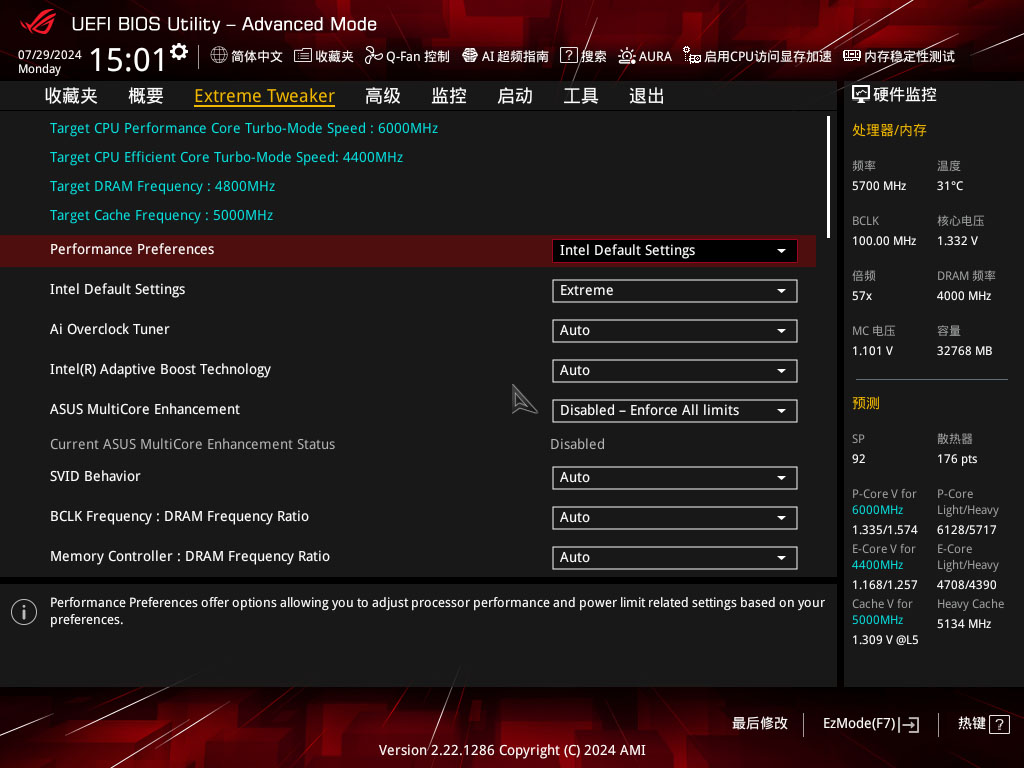Viewport: 1024px width, 768px height.
Task: Open Intel(R) Adaptive Boost Technology dropdown
Action: (x=675, y=370)
